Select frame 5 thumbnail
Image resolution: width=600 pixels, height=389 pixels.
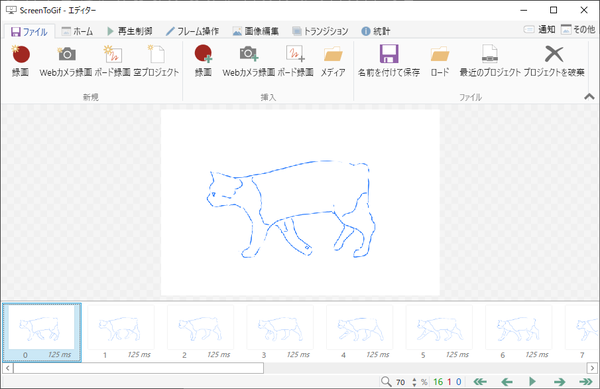click(439, 332)
